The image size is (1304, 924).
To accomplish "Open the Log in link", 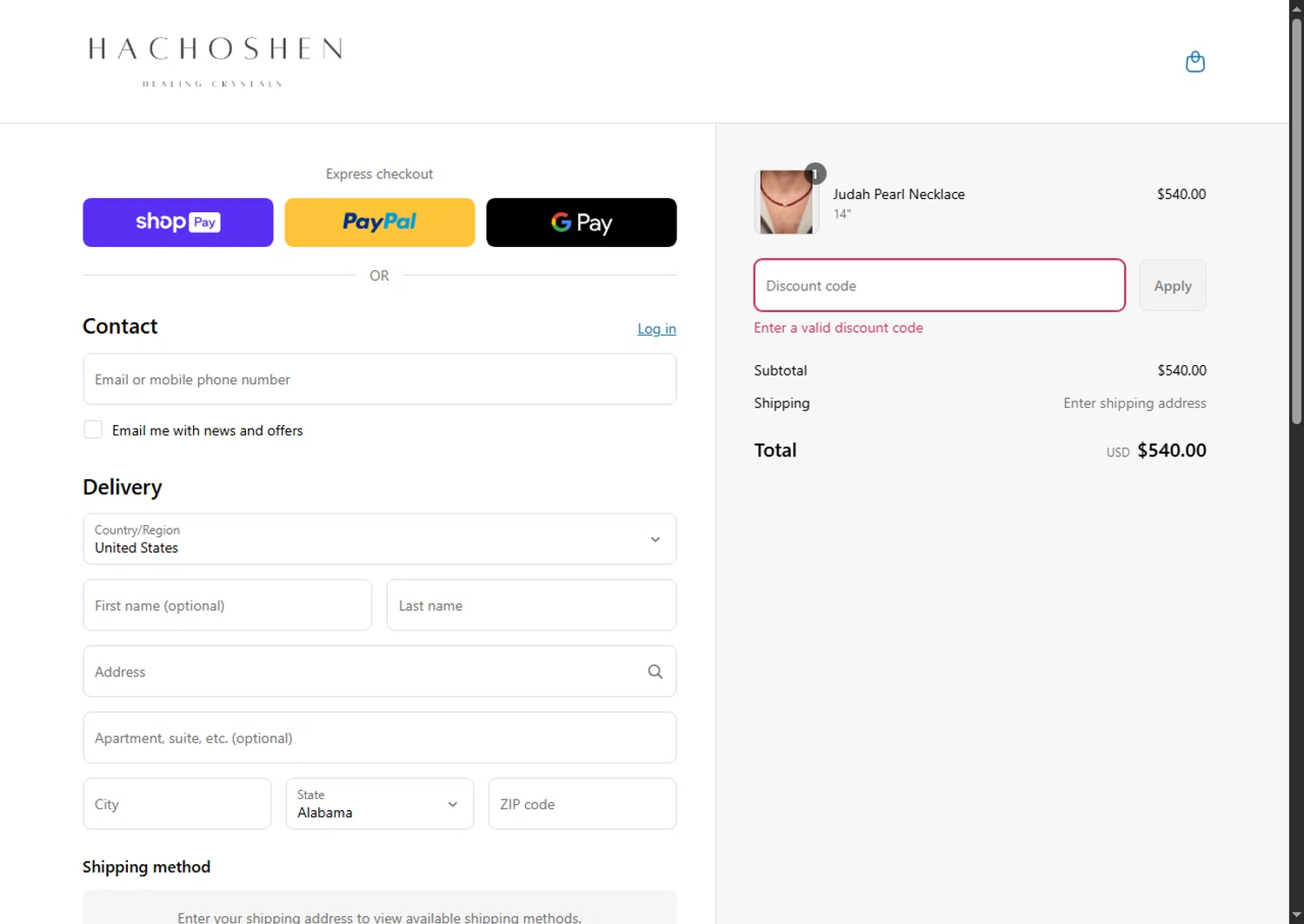I will pyautogui.click(x=656, y=329).
